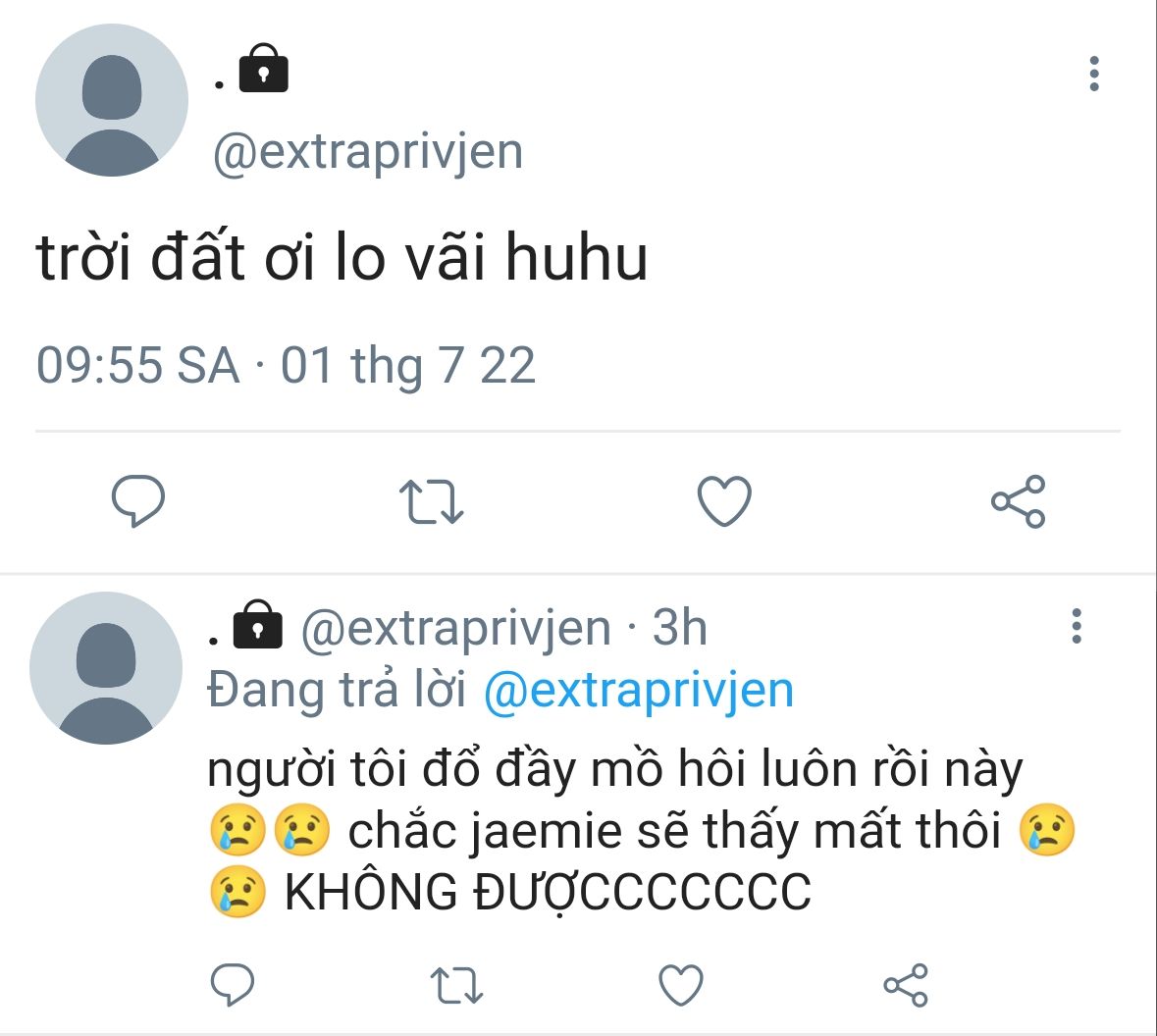Click the lock icon beside the main display name

click(x=263, y=68)
